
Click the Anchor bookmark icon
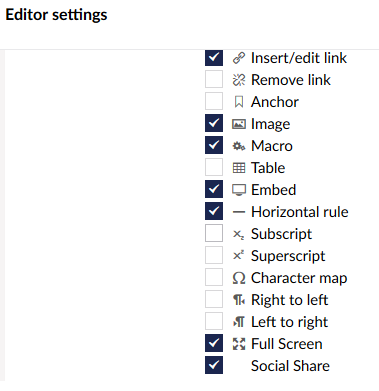pos(239,102)
